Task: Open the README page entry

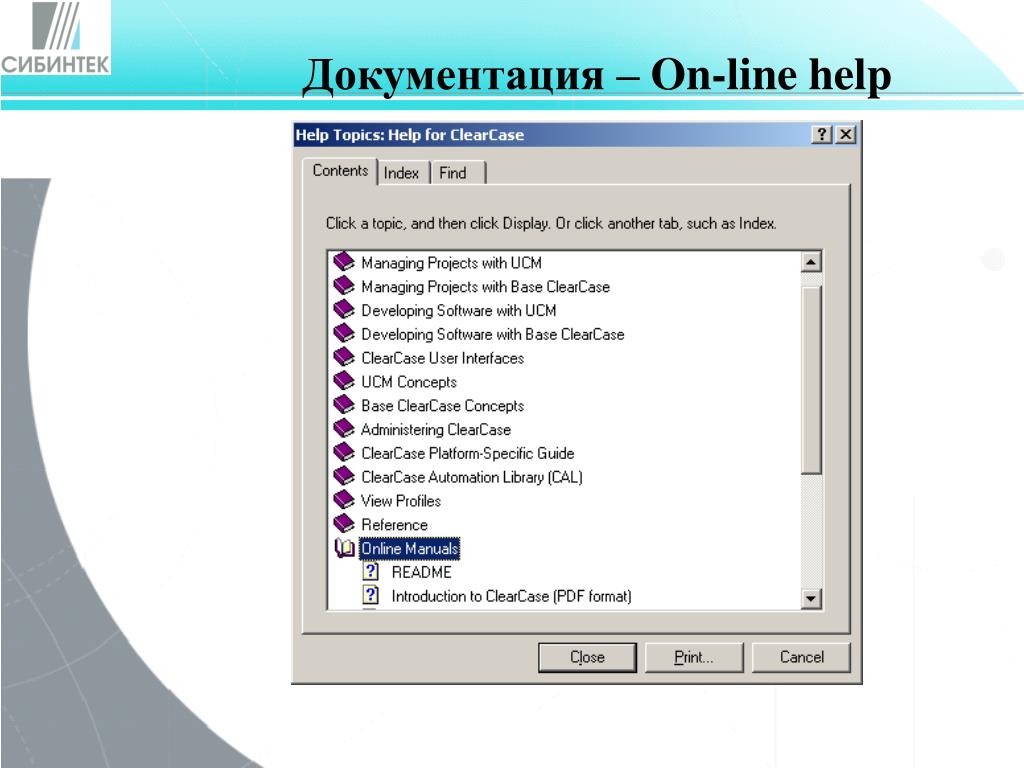Action: coord(421,572)
